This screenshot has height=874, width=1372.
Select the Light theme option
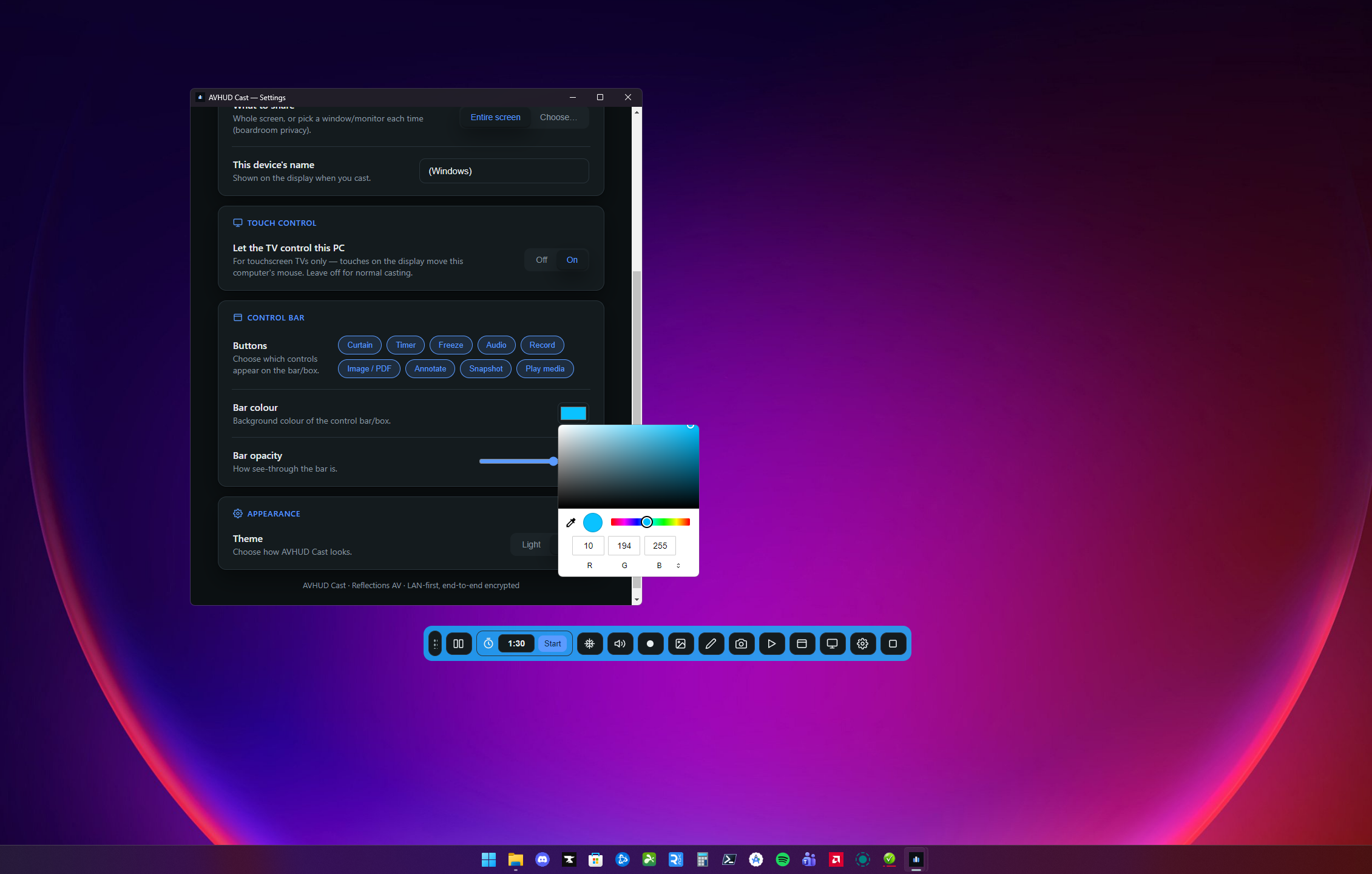(x=532, y=544)
